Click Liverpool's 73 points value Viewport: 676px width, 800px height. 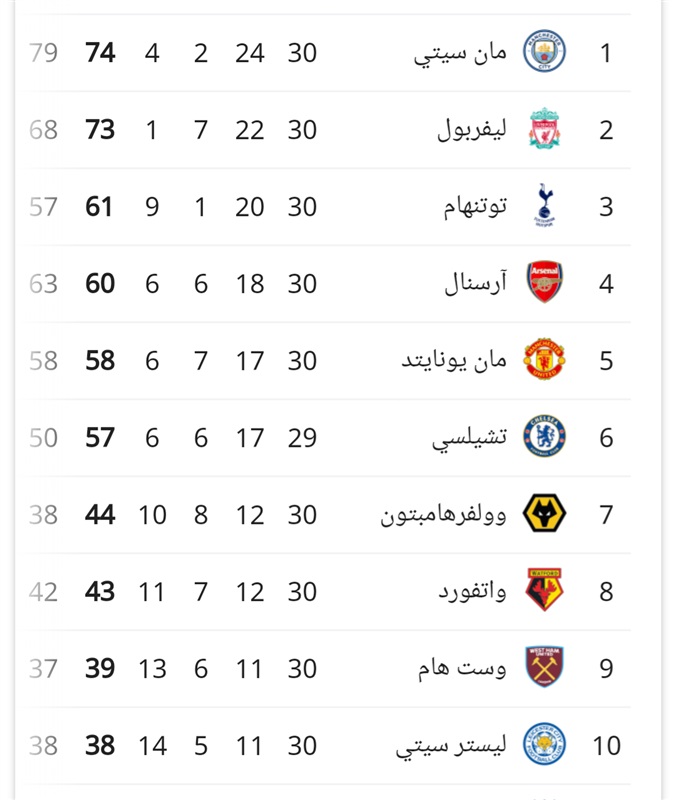(100, 130)
